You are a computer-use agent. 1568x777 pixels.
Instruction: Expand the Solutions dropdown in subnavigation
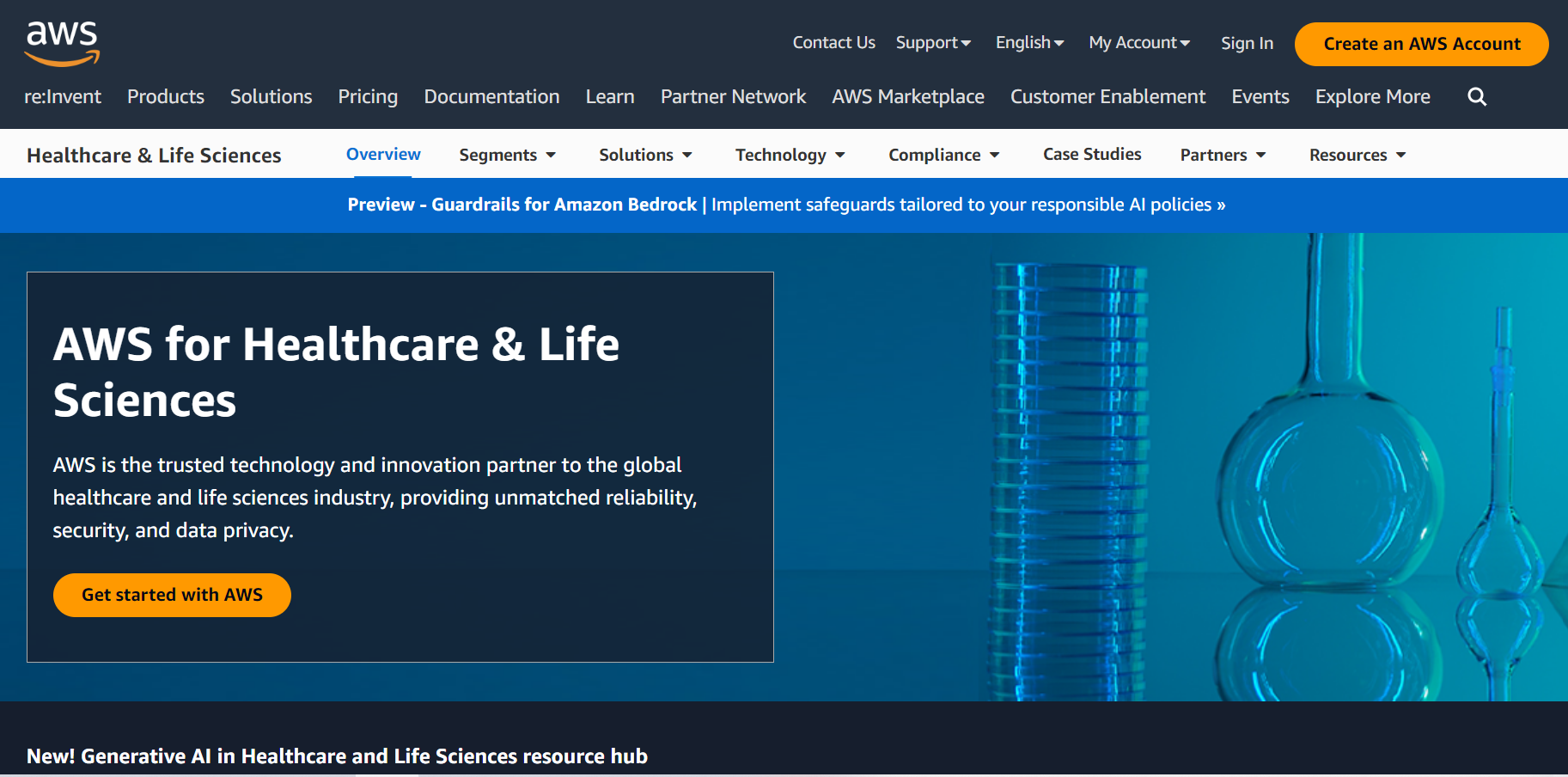[645, 156]
